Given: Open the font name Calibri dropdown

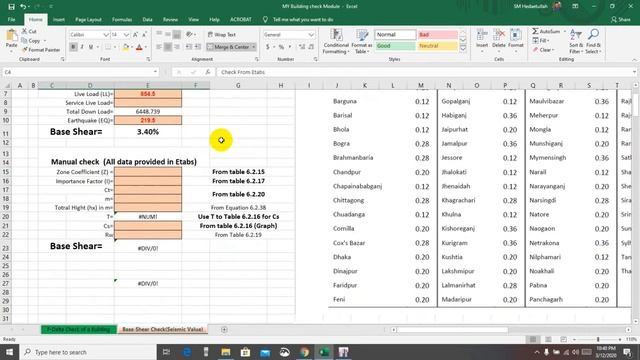Looking at the screenshot, I should tap(106, 35).
